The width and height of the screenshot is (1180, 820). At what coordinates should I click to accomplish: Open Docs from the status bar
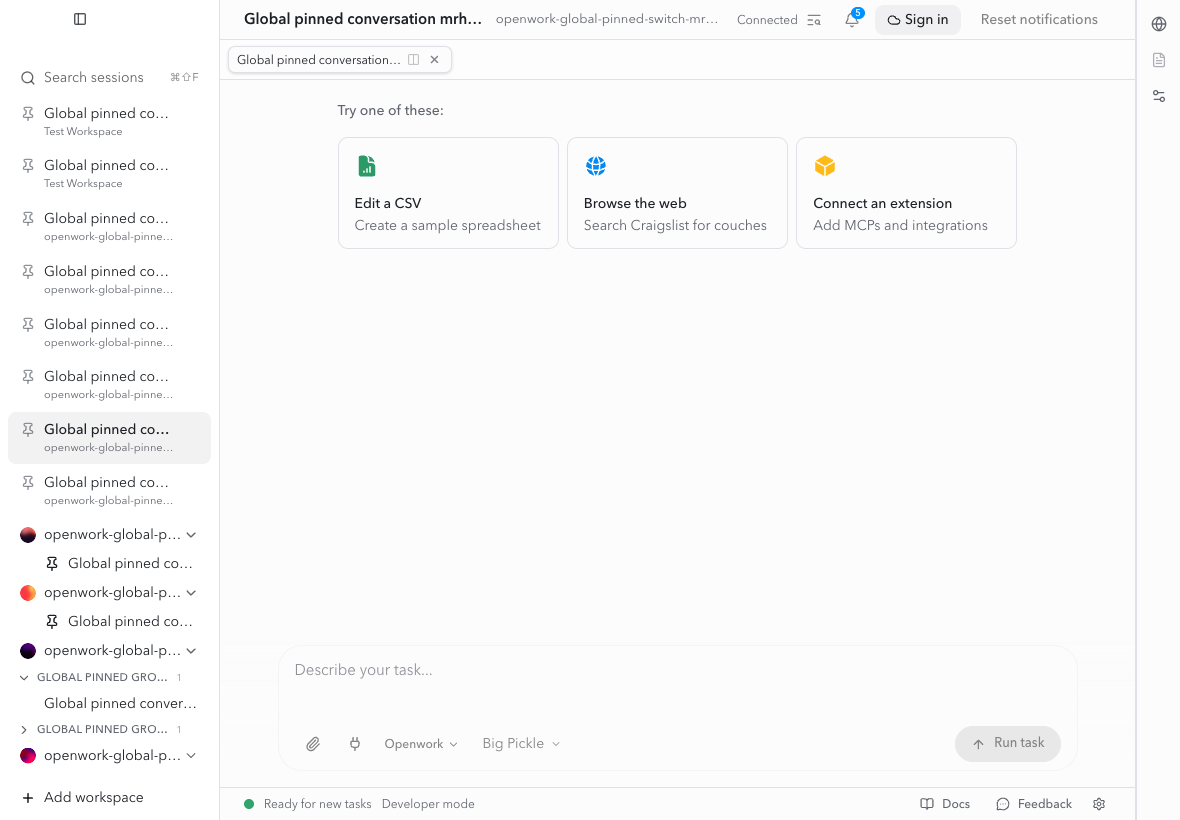945,804
